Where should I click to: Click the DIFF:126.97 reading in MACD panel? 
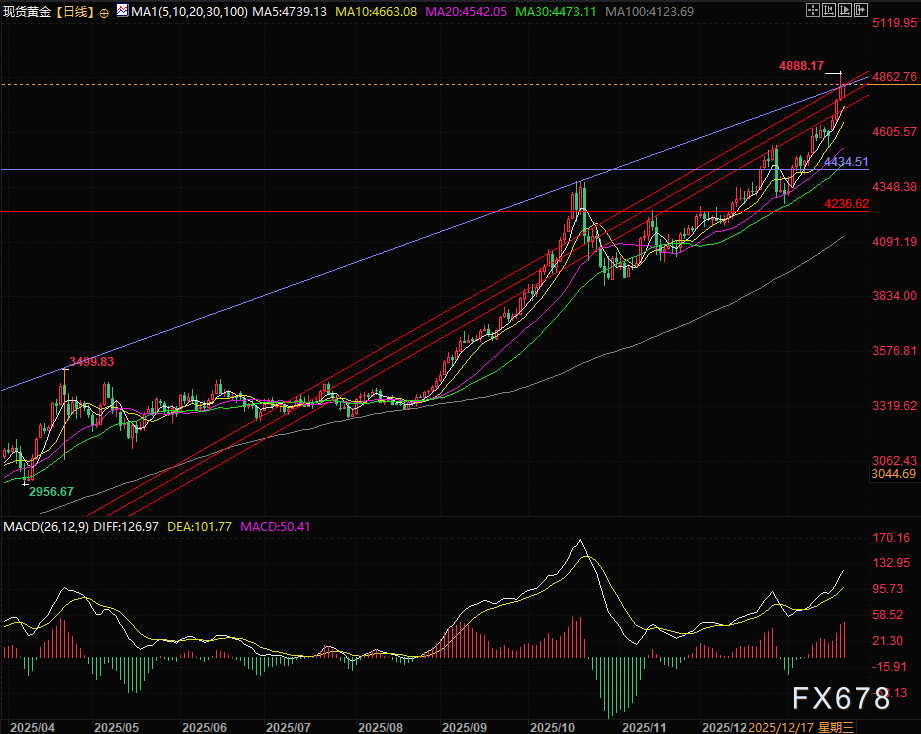(x=128, y=526)
